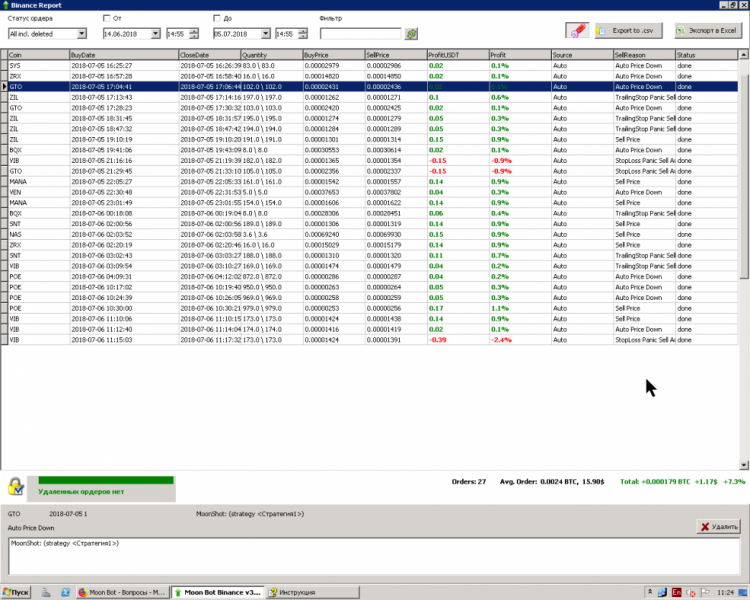Open the Статус ордера dropdown
Screen dimensions: 750x600
coord(82,34)
